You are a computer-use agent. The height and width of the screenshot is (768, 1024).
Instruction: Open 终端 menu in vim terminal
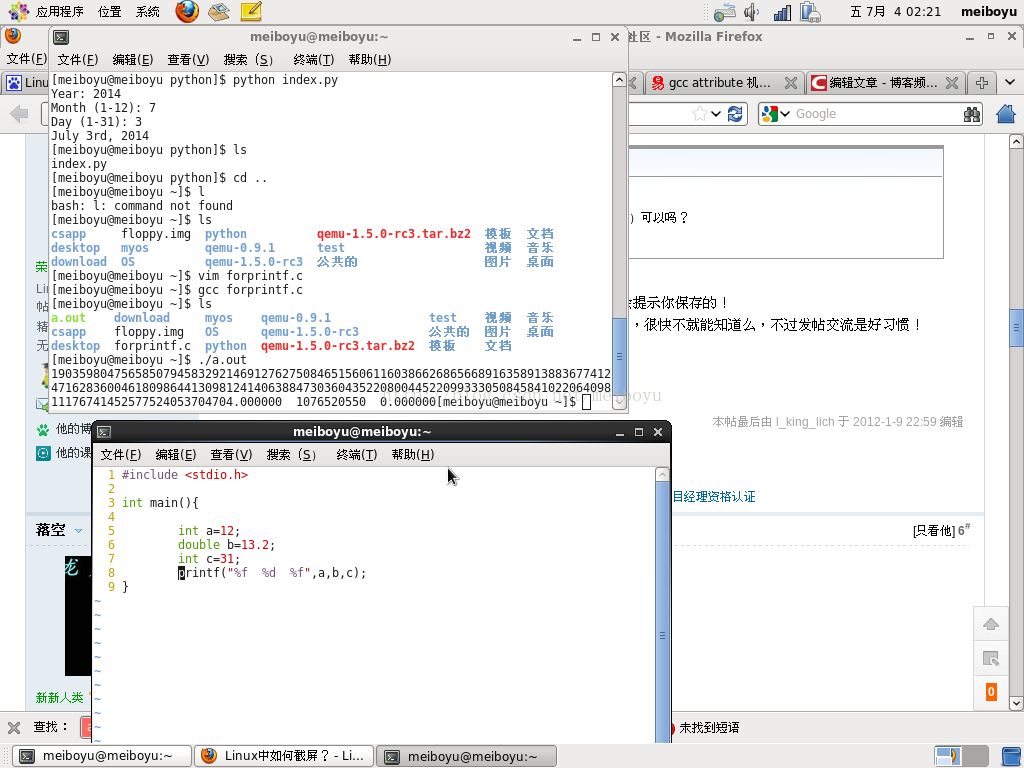pyautogui.click(x=357, y=455)
